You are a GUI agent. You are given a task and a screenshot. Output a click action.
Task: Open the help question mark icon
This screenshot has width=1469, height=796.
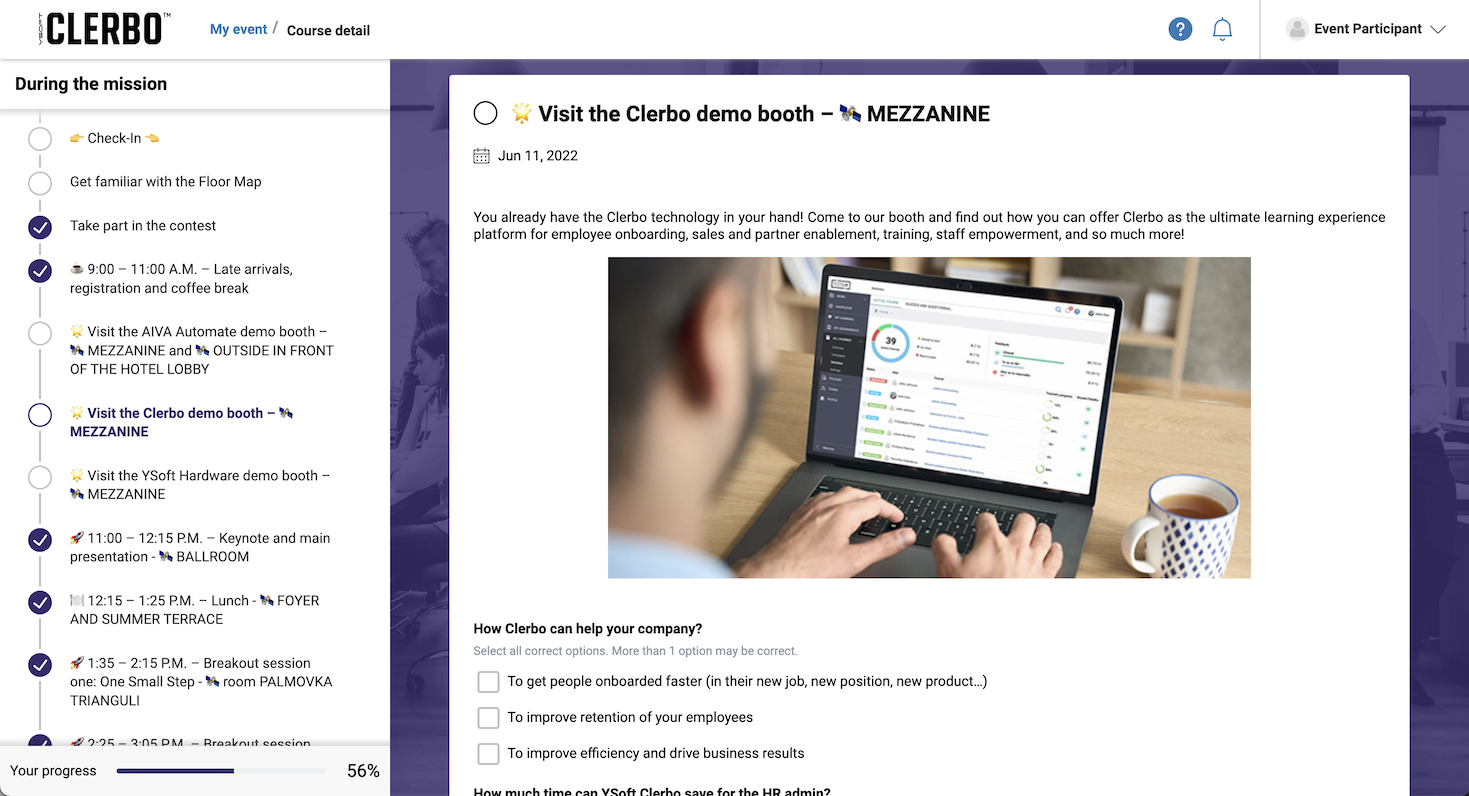[x=1180, y=29]
